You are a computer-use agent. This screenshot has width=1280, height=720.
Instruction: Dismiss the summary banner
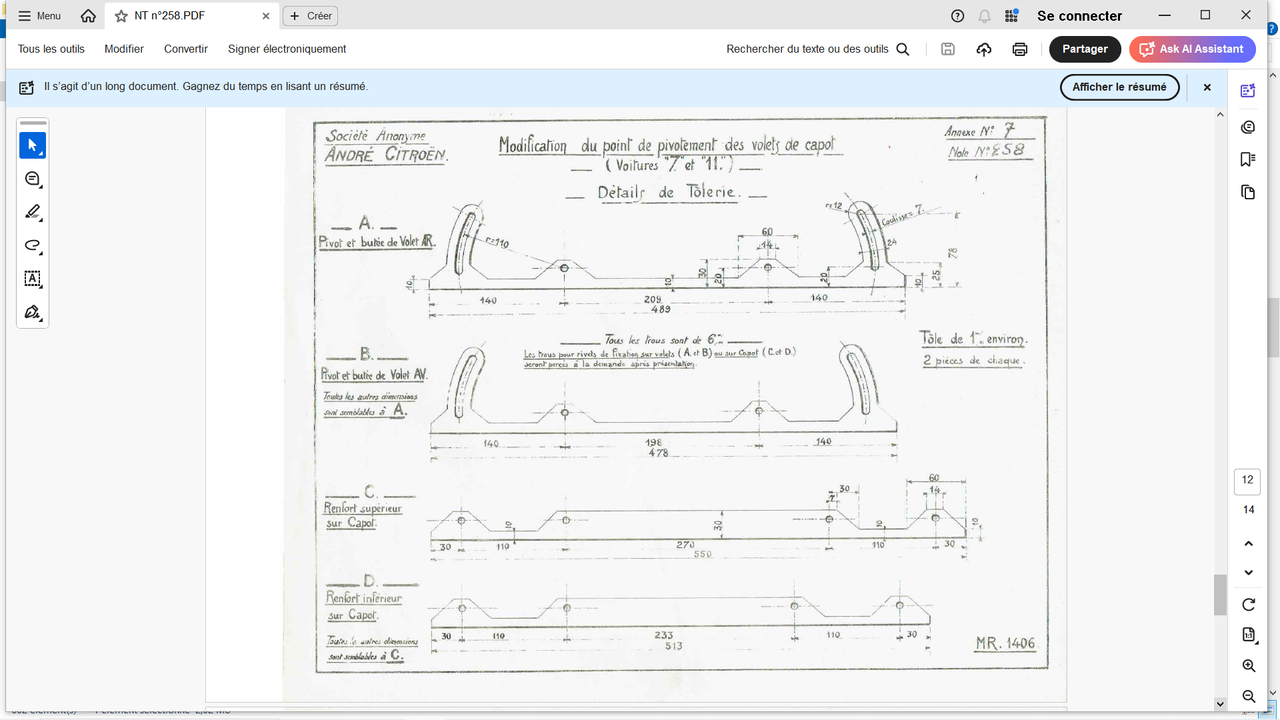[x=1207, y=87]
